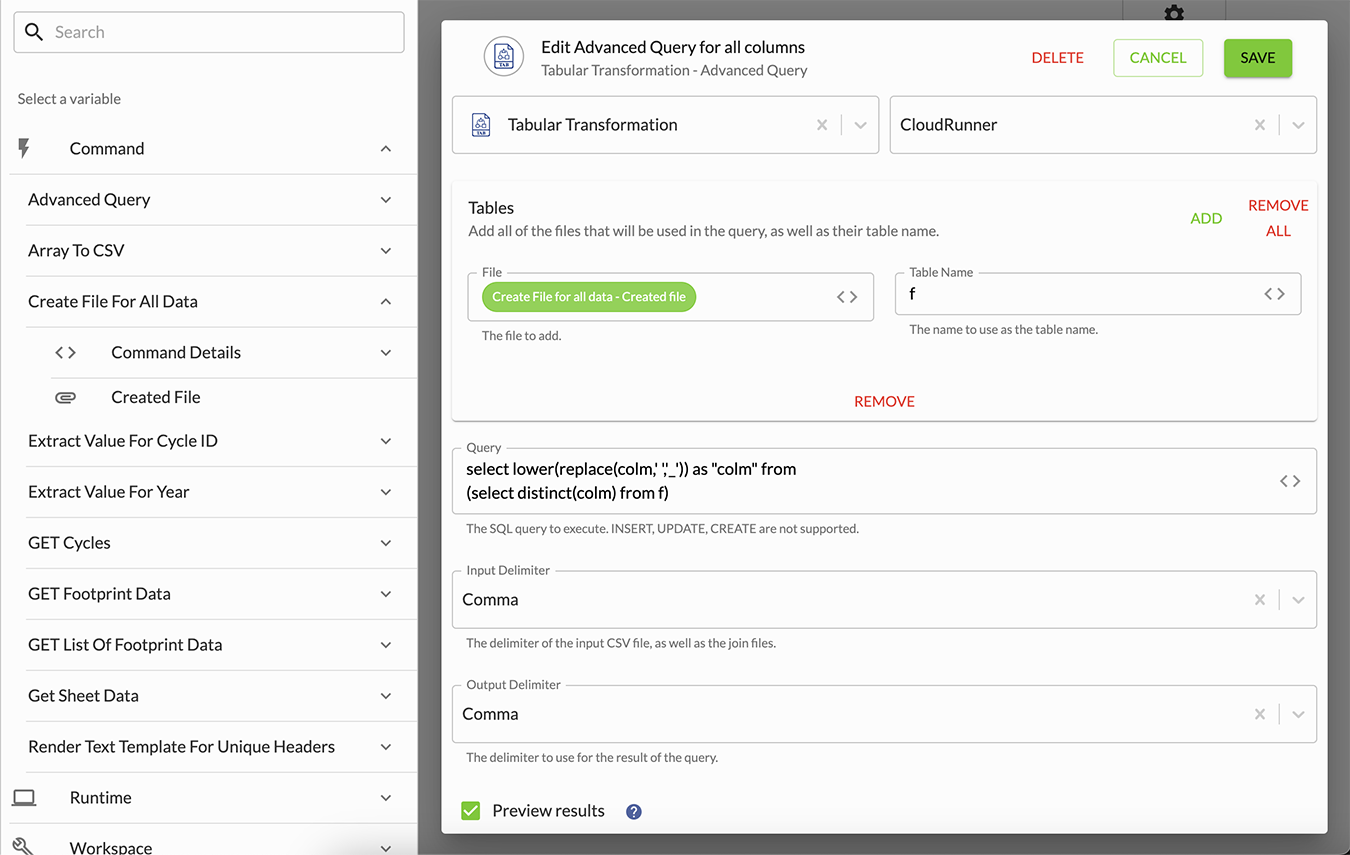Click the 'Select a variable' label

pyautogui.click(x=69, y=99)
